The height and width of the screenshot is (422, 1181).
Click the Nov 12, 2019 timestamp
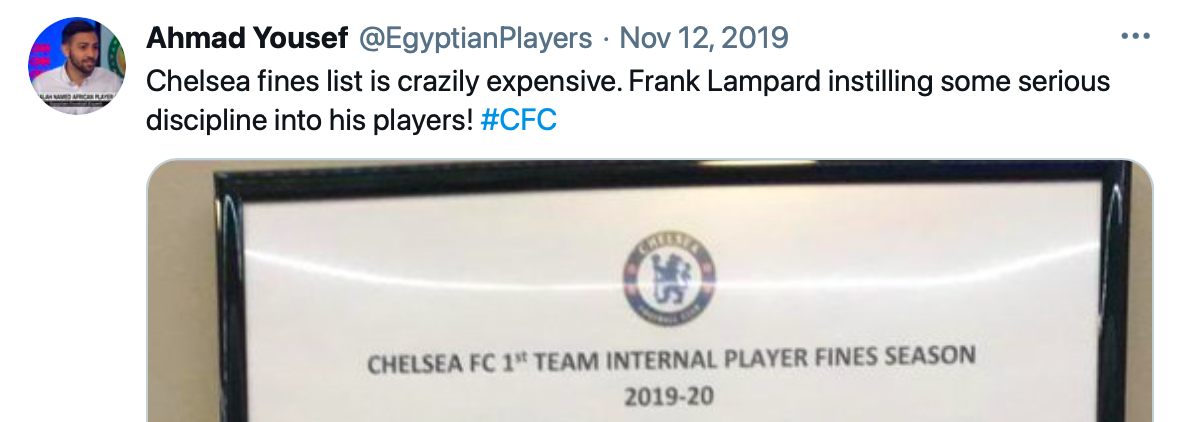704,38
